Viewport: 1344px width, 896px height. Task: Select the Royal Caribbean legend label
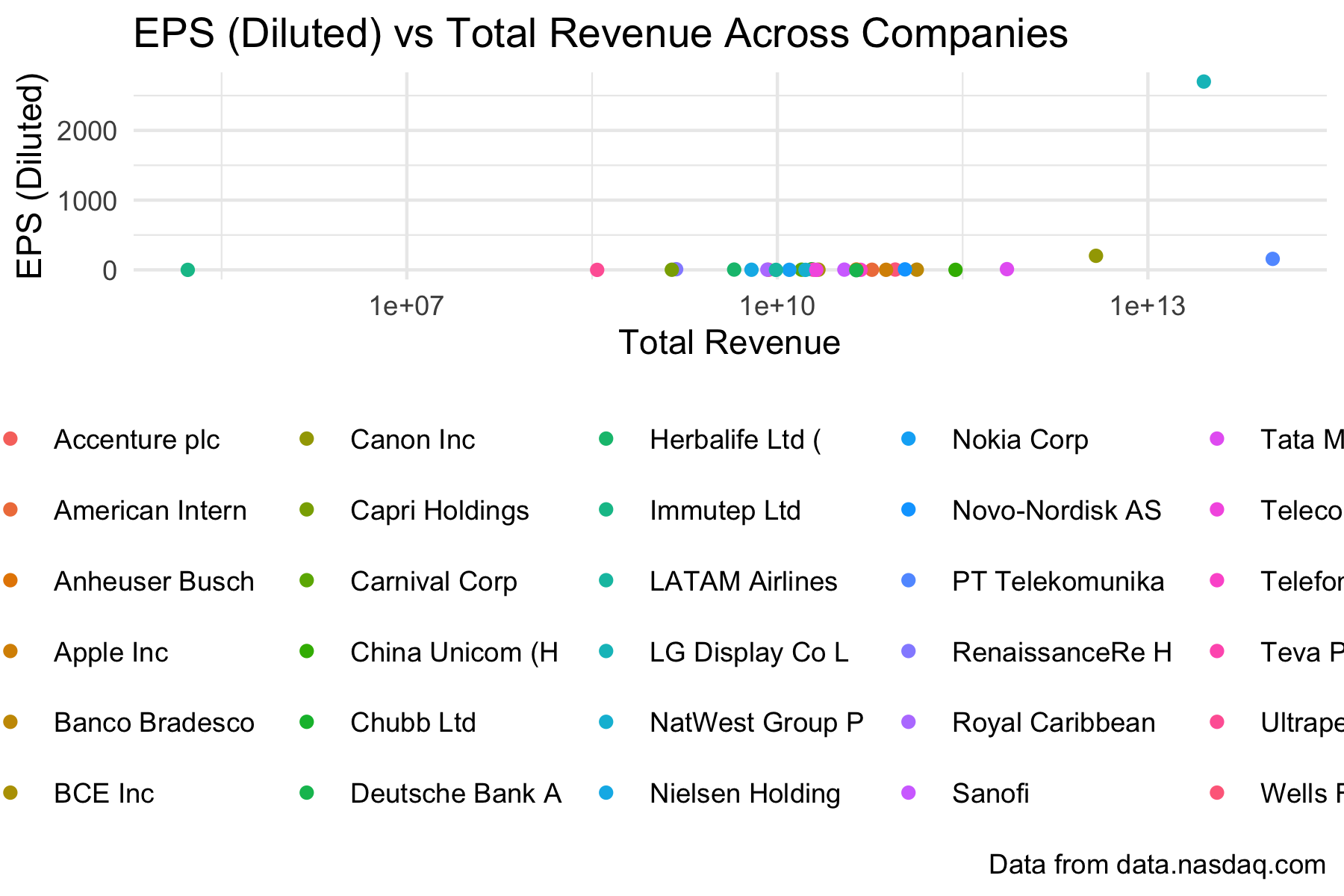(1053, 723)
